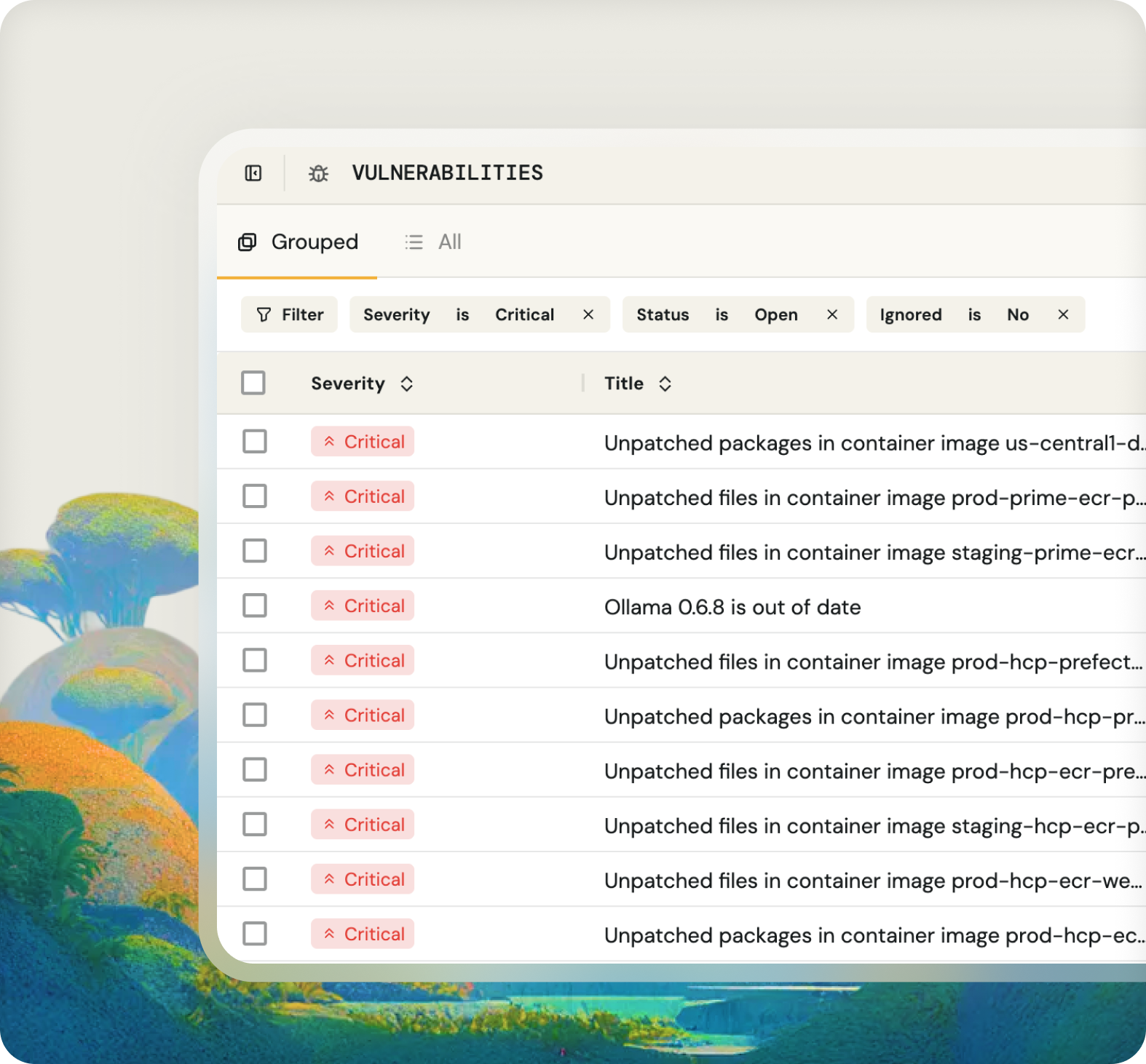Click Critical badge in us-central1 row
1146x1064 pixels.
coord(363,441)
